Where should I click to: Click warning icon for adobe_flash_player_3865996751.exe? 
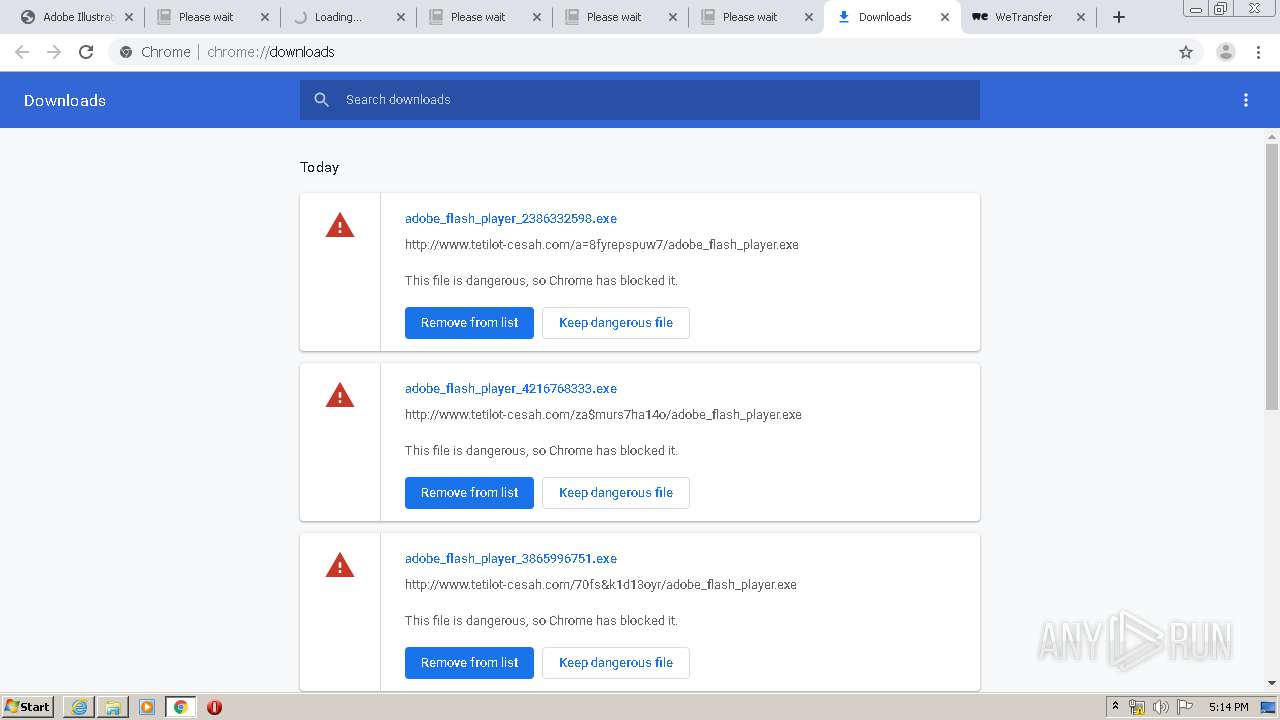(340, 565)
